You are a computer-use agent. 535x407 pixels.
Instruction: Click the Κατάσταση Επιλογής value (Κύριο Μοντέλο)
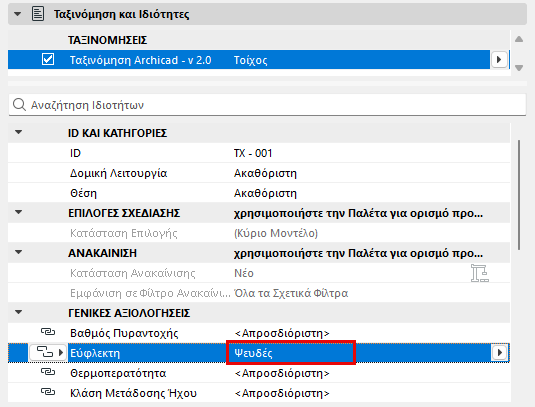276,233
